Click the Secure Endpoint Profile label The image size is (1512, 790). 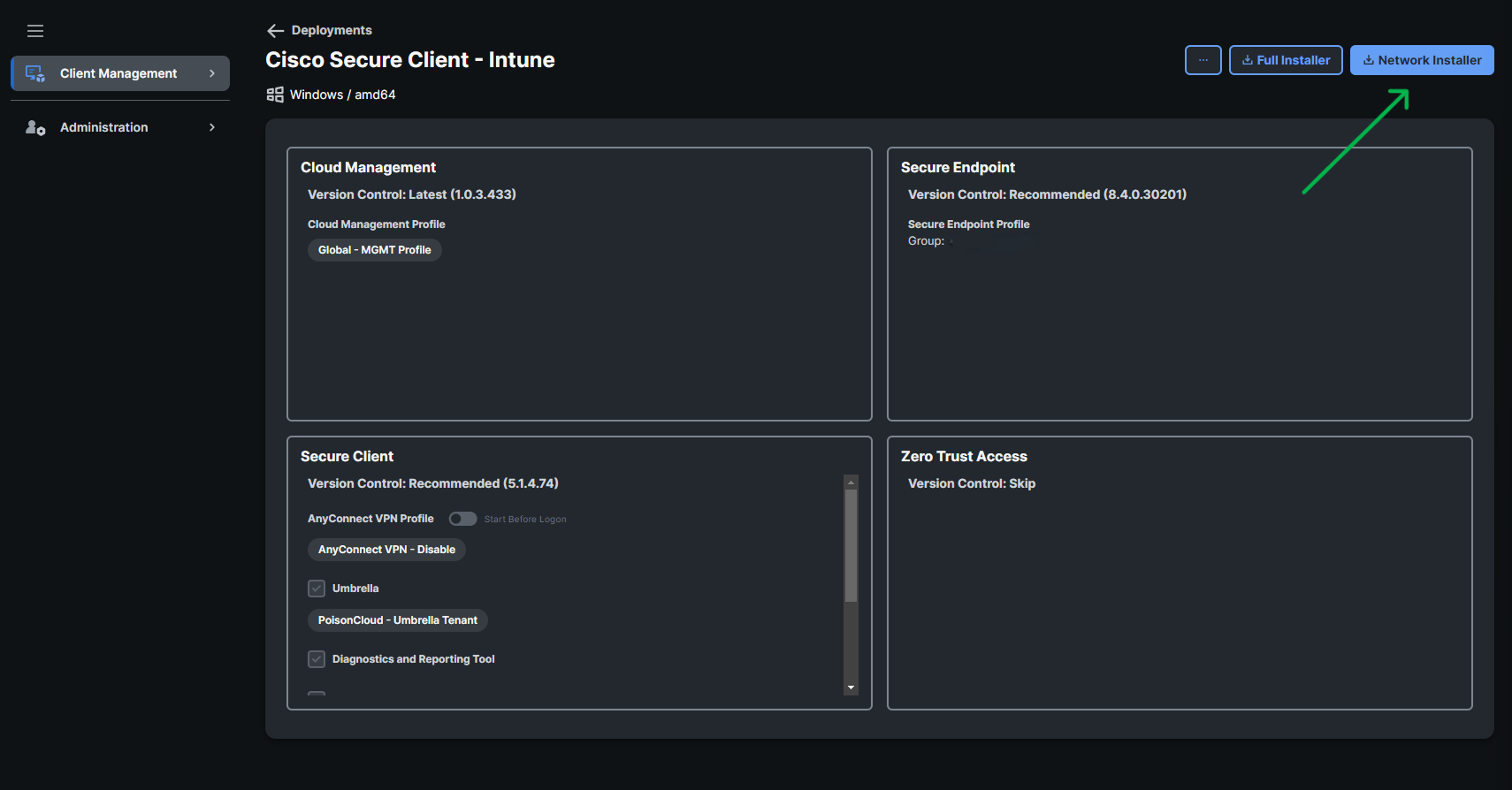pyautogui.click(x=969, y=224)
